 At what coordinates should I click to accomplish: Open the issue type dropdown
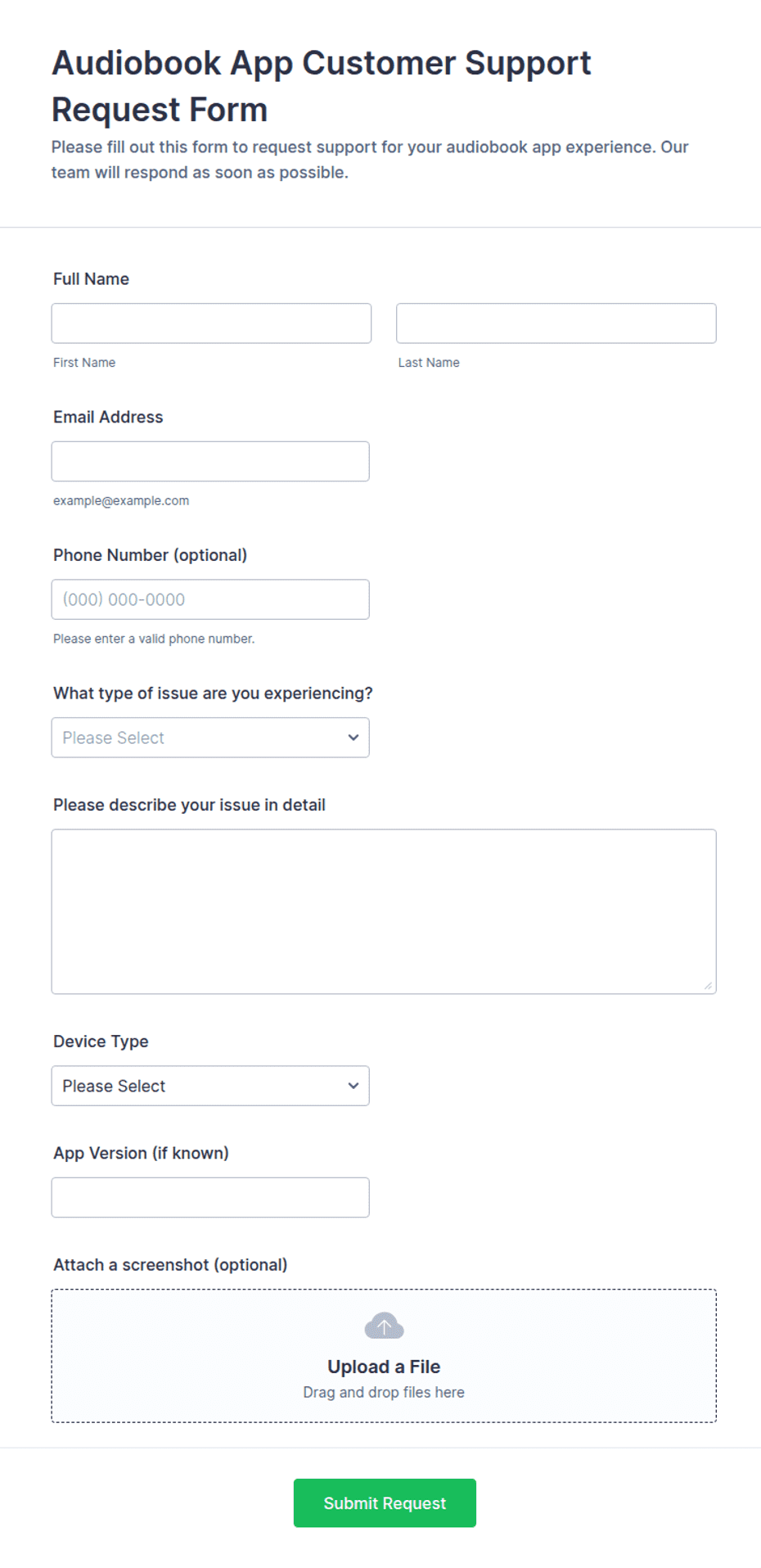coord(210,738)
